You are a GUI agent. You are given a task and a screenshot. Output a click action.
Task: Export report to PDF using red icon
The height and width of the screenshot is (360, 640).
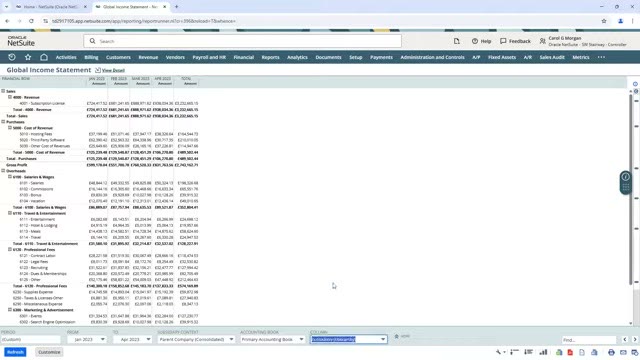(x=570, y=352)
